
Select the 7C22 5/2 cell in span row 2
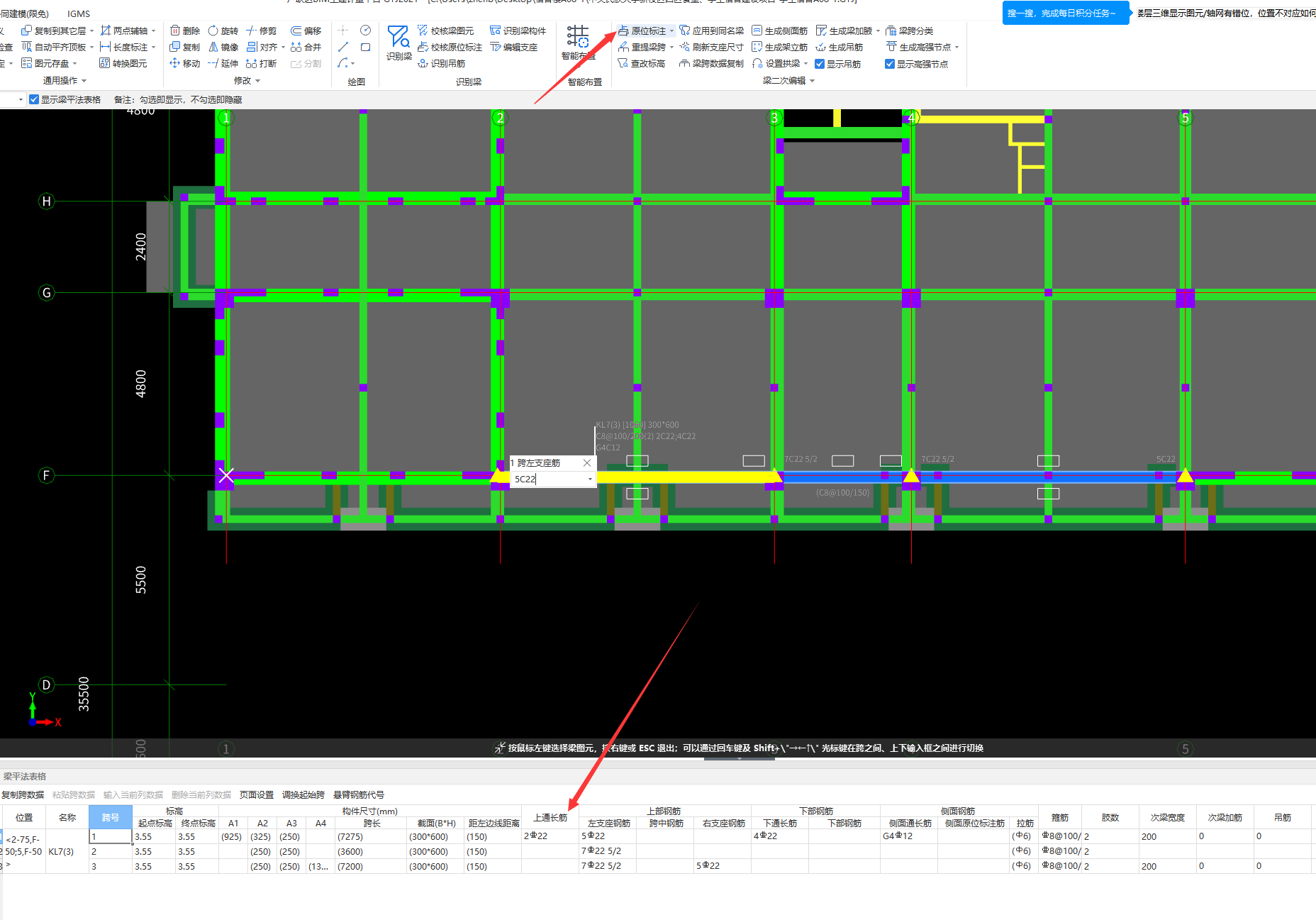coord(608,851)
